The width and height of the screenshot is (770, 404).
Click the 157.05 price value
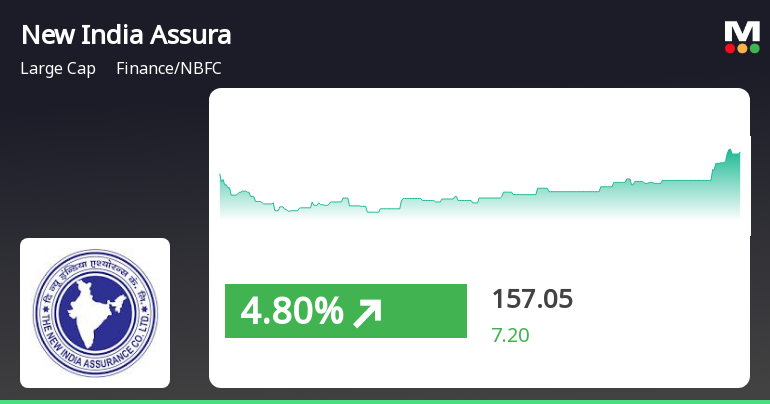click(531, 299)
